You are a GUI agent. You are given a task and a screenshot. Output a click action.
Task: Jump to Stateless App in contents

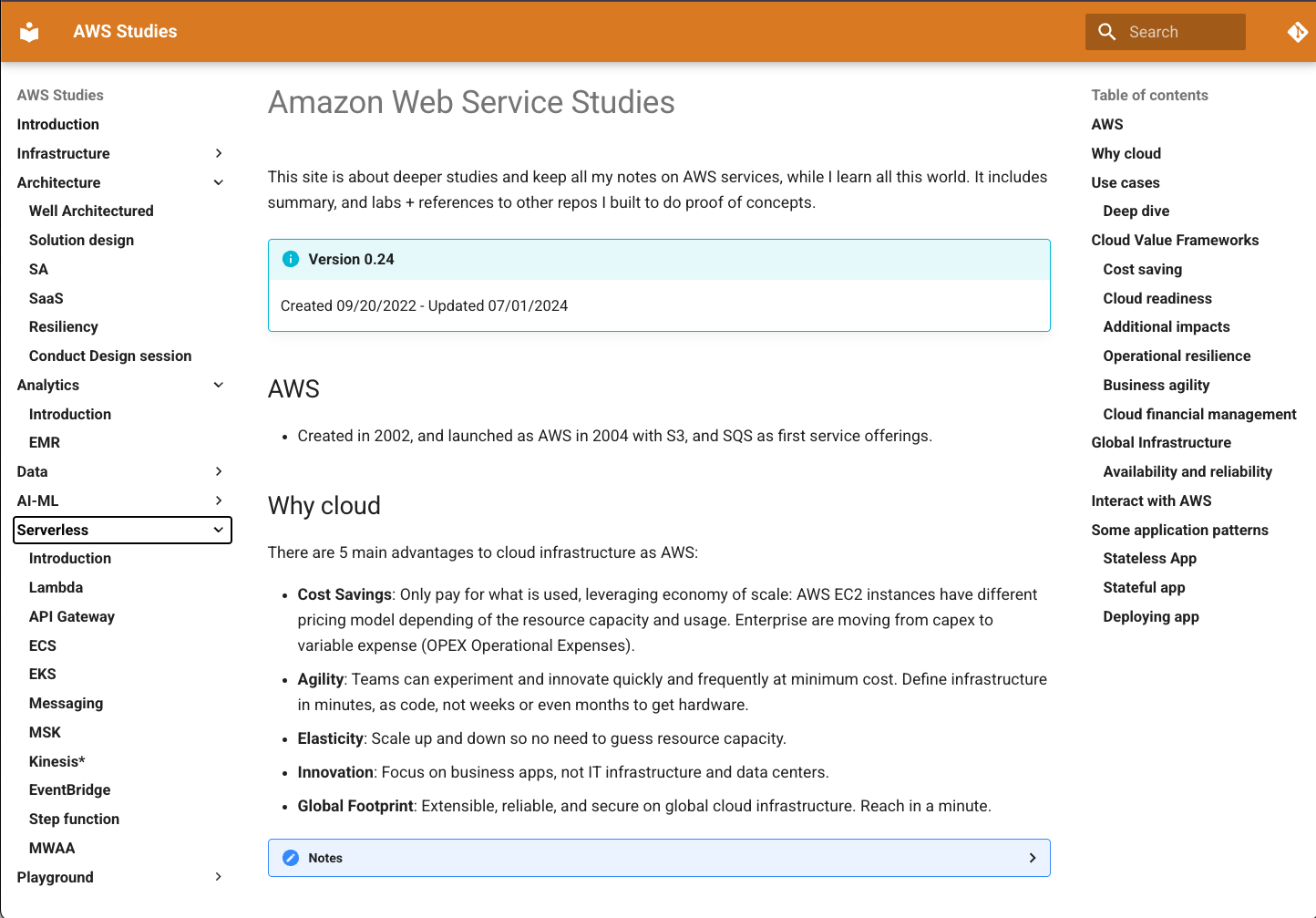1149,559
